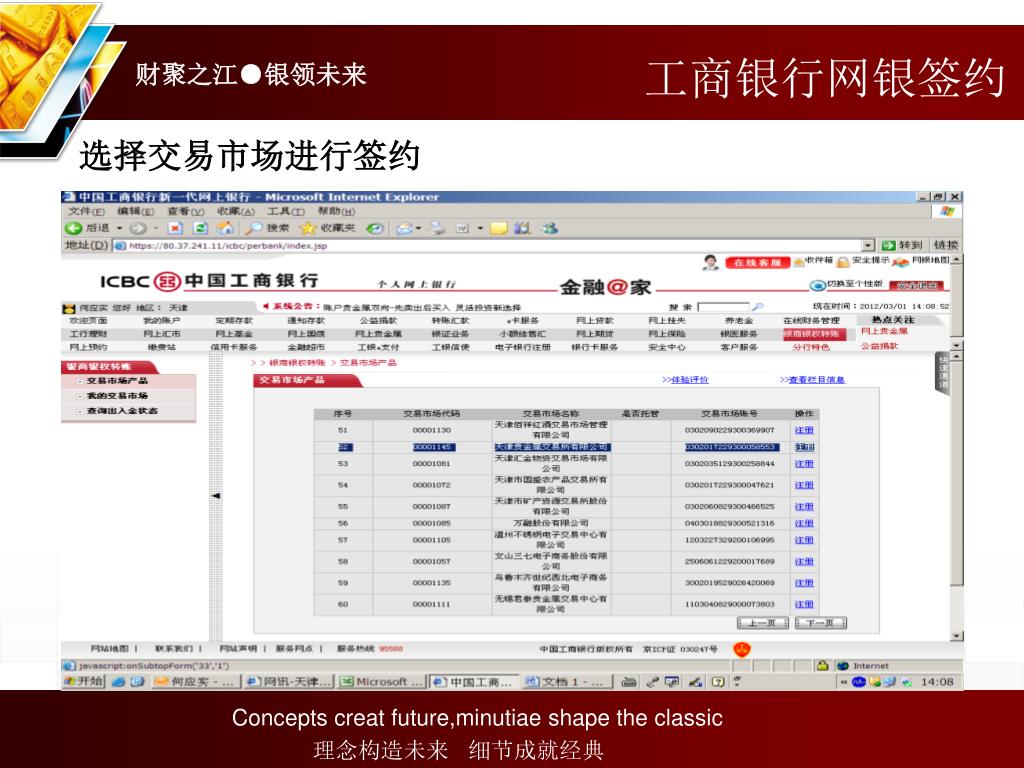Screen dimensions: 1024x768
Task: Click 注册 for row 60 无锡君泰贵金属
Action: tap(804, 604)
